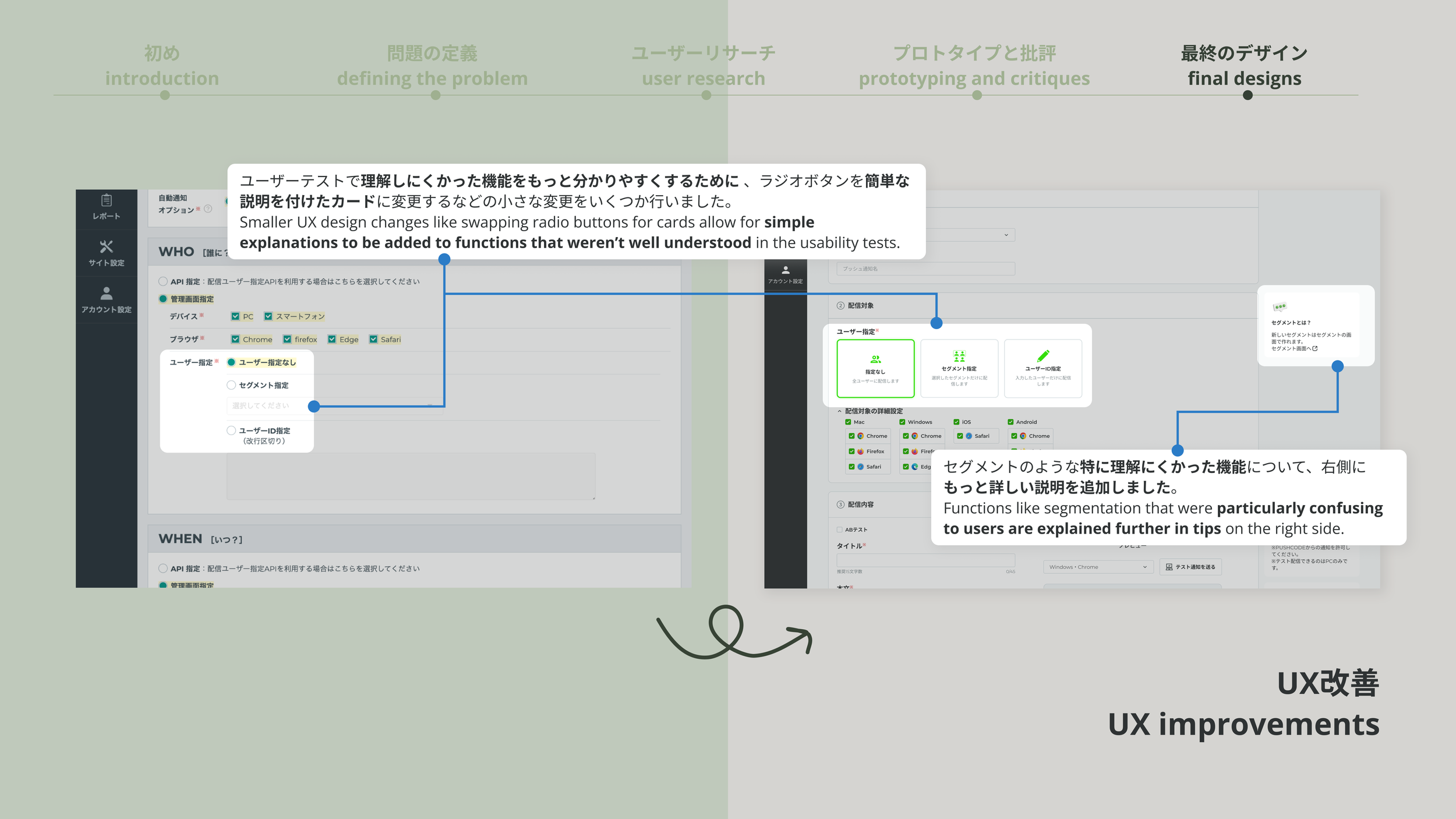The height and width of the screenshot is (819, 1456).
Task: Open サイト設定 tools icon in sidebar
Action: 106,246
